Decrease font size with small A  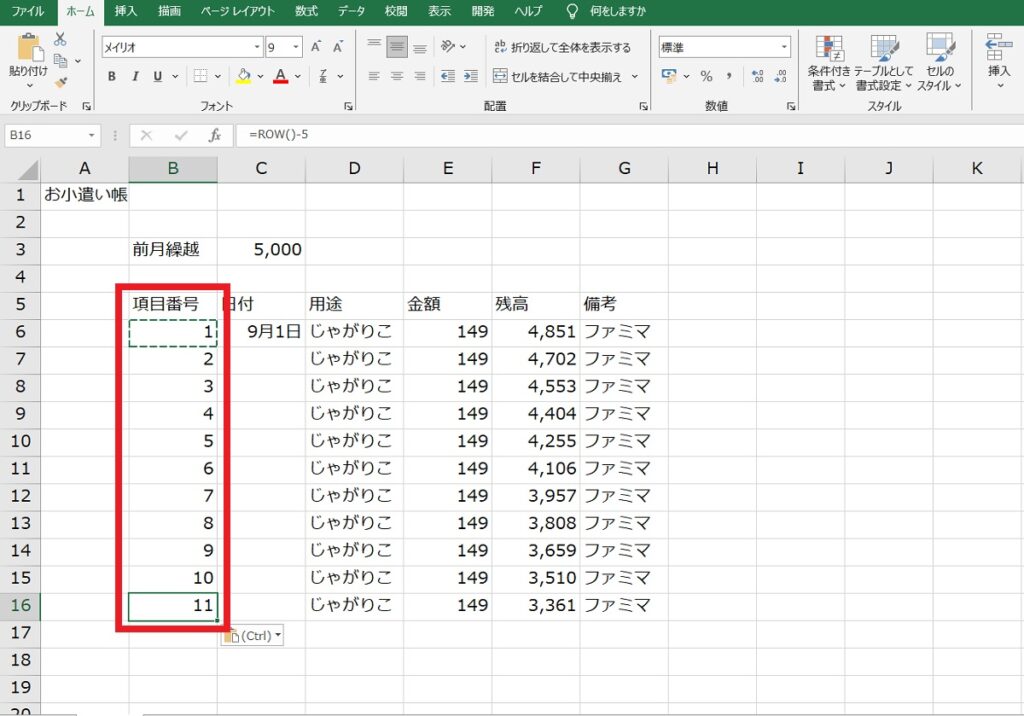(338, 47)
